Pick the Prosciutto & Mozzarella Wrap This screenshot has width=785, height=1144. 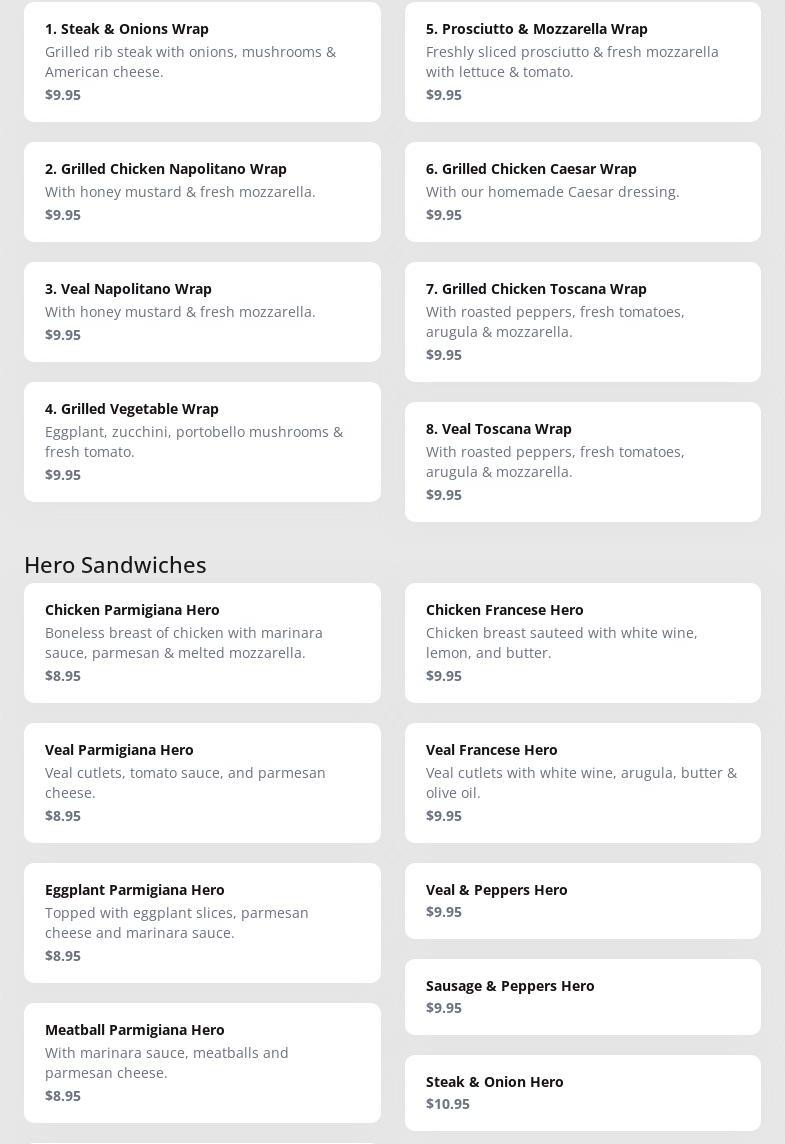point(582,61)
